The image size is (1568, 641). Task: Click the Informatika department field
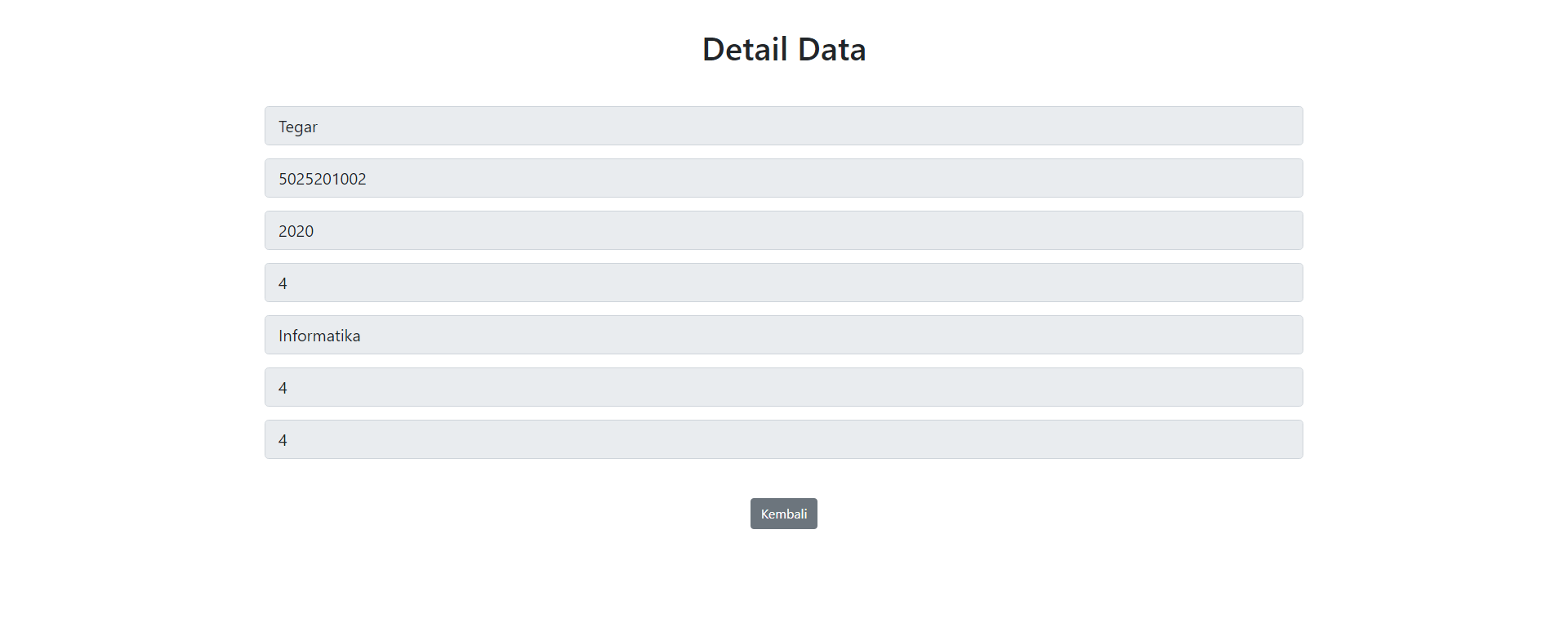(x=783, y=335)
